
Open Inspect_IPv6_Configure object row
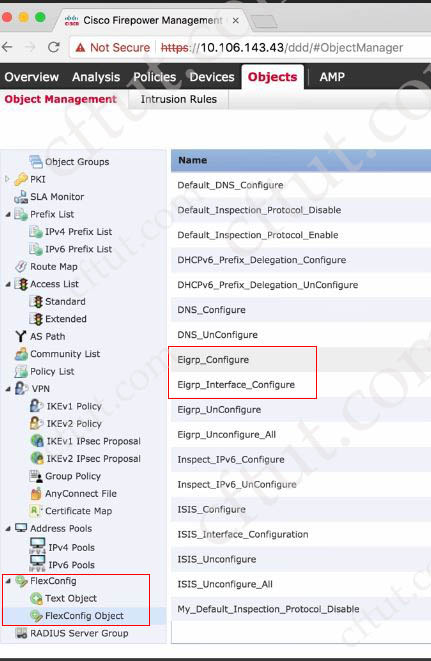[301, 459]
